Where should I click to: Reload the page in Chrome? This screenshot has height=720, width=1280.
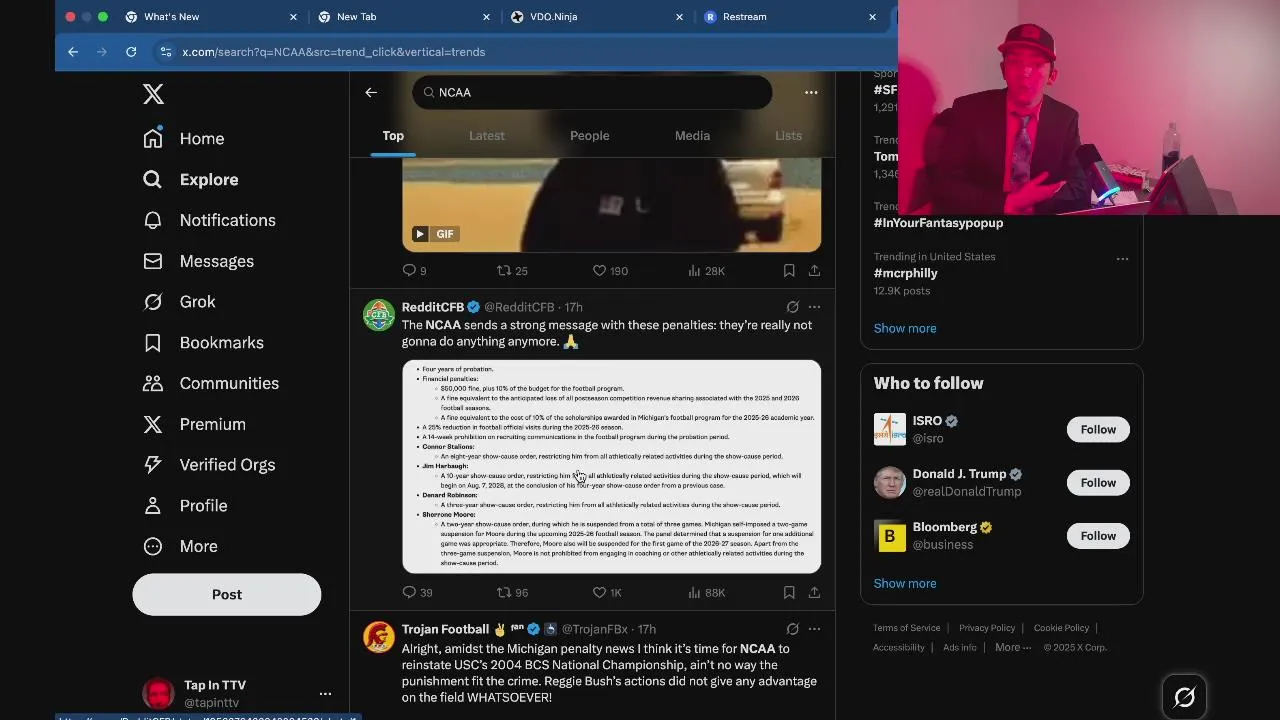[131, 52]
